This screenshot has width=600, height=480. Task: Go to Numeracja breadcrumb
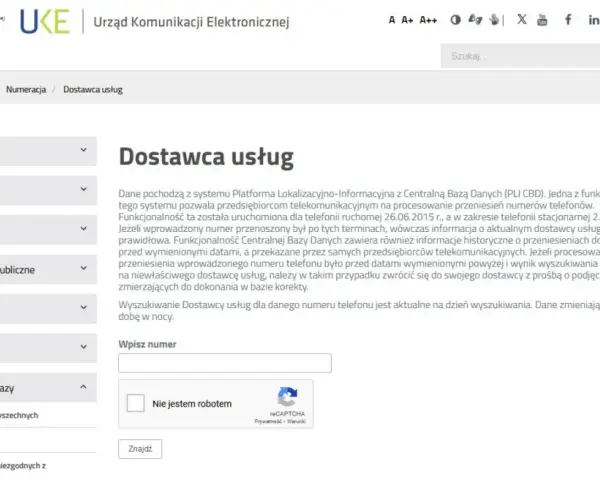26,90
